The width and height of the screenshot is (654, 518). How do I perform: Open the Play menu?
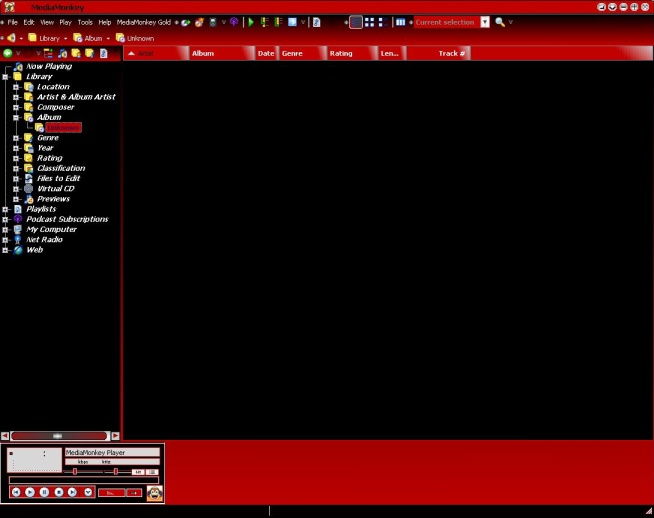(x=65, y=23)
